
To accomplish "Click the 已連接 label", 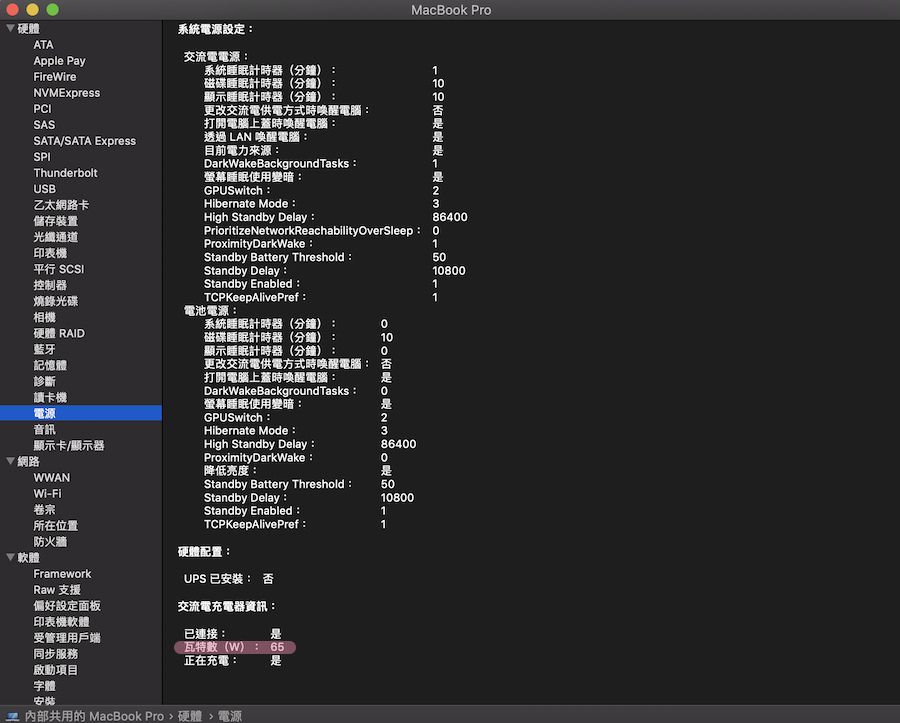I will [x=204, y=634].
